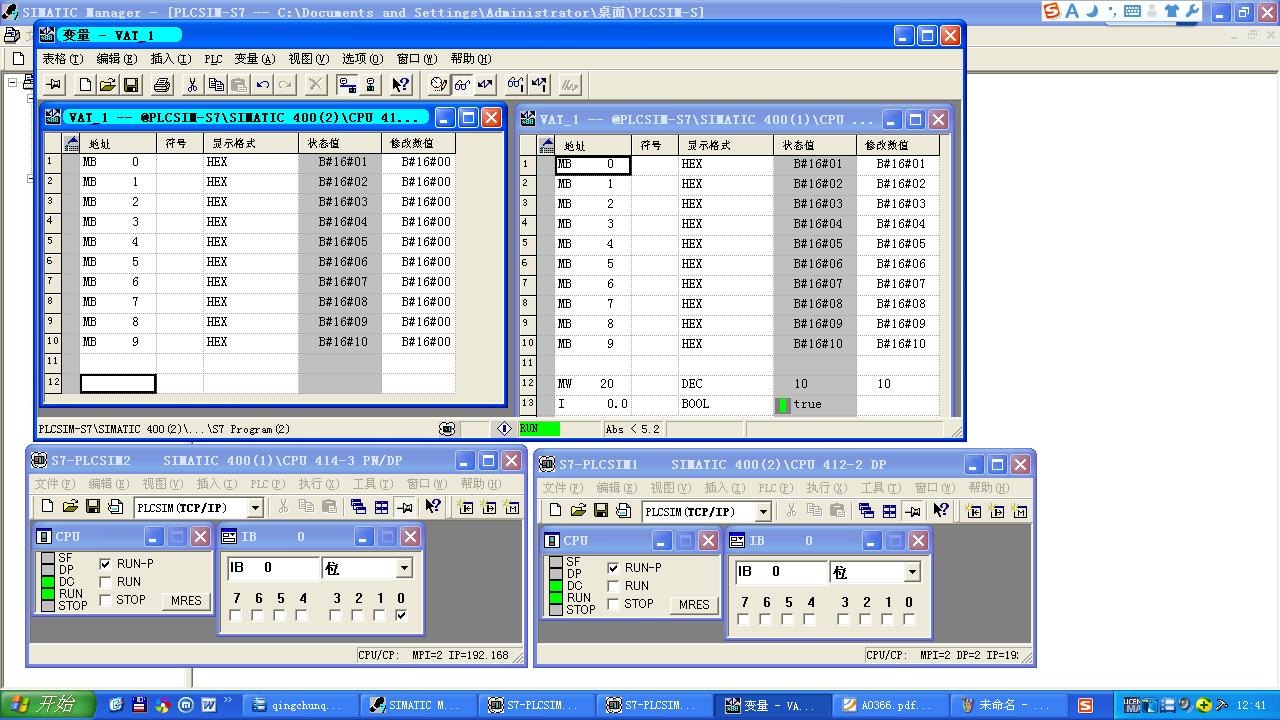Select the empty address cell in row 12, left table
Image resolution: width=1280 pixels, height=720 pixels.
click(118, 383)
